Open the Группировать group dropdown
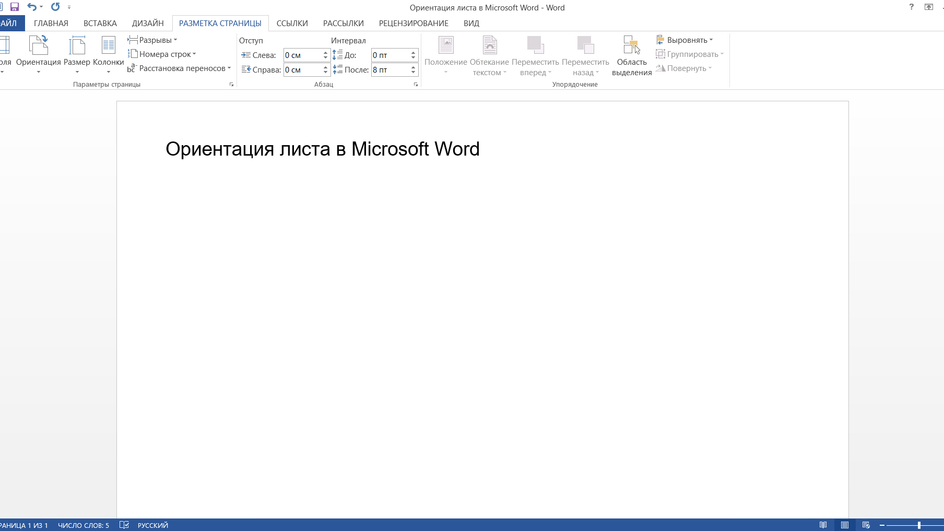The width and height of the screenshot is (944, 531). 689,54
